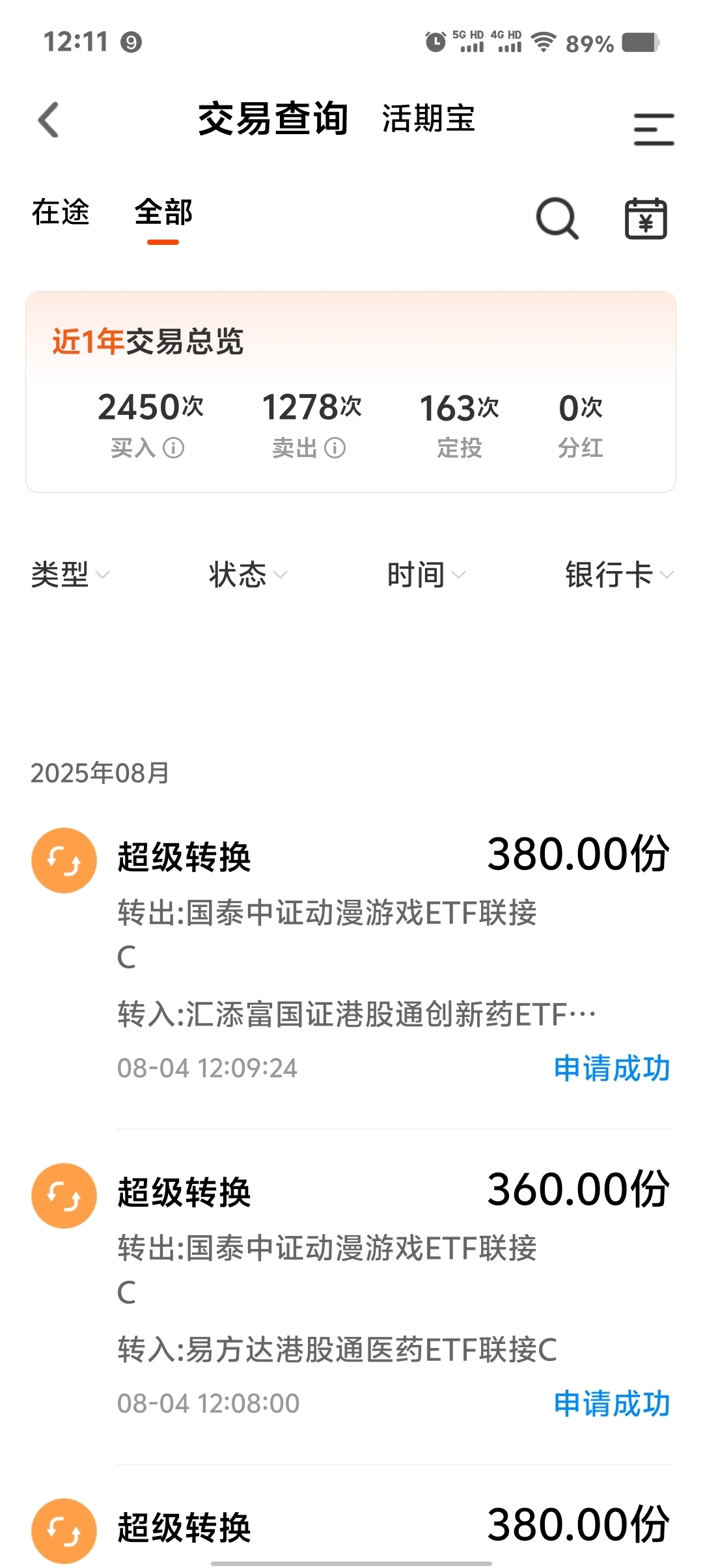This screenshot has width=703, height=1568.
Task: Expand the 类型 filter dropdown
Action: click(x=70, y=575)
